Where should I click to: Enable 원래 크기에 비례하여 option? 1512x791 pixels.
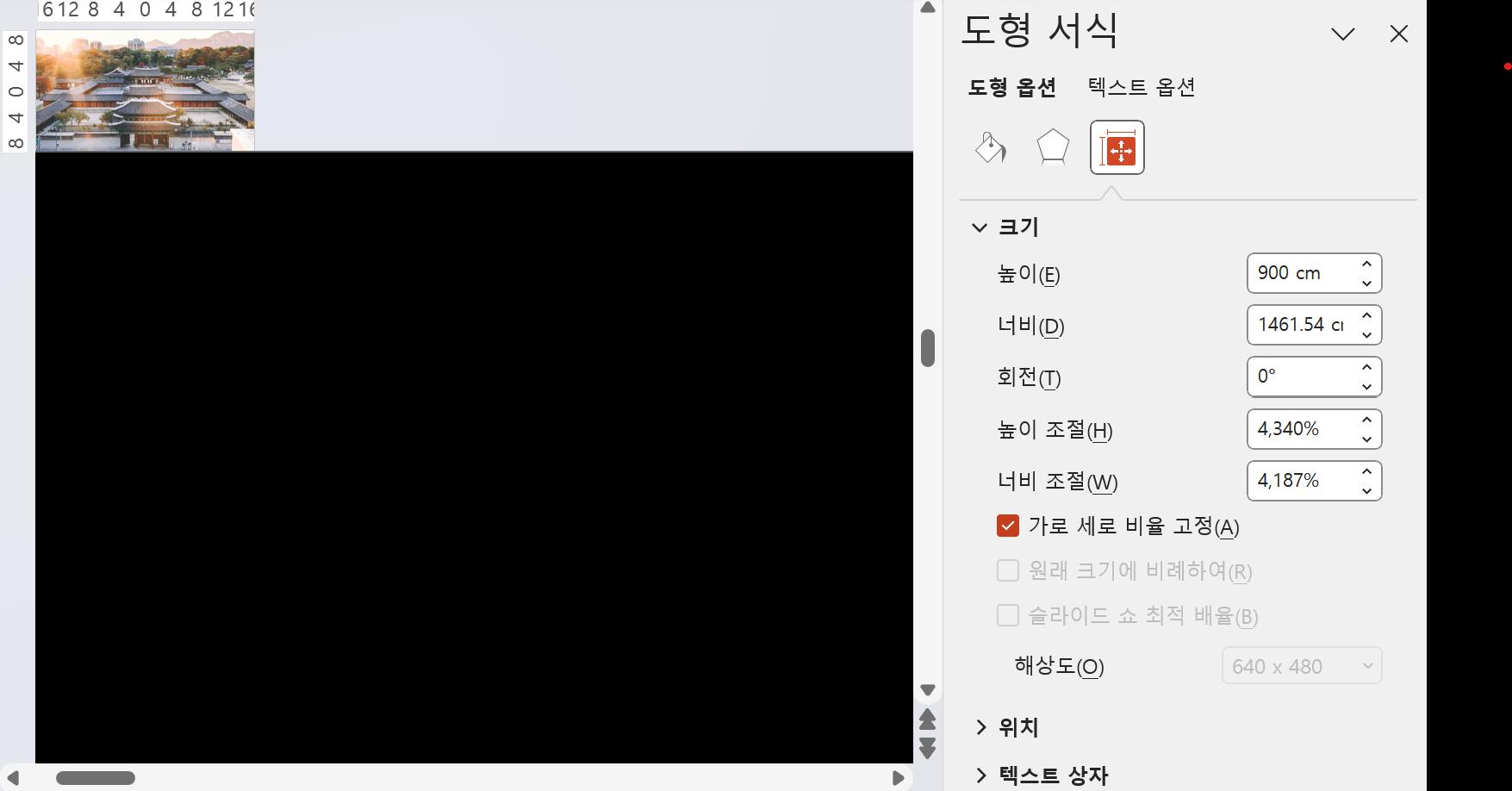(x=1008, y=570)
